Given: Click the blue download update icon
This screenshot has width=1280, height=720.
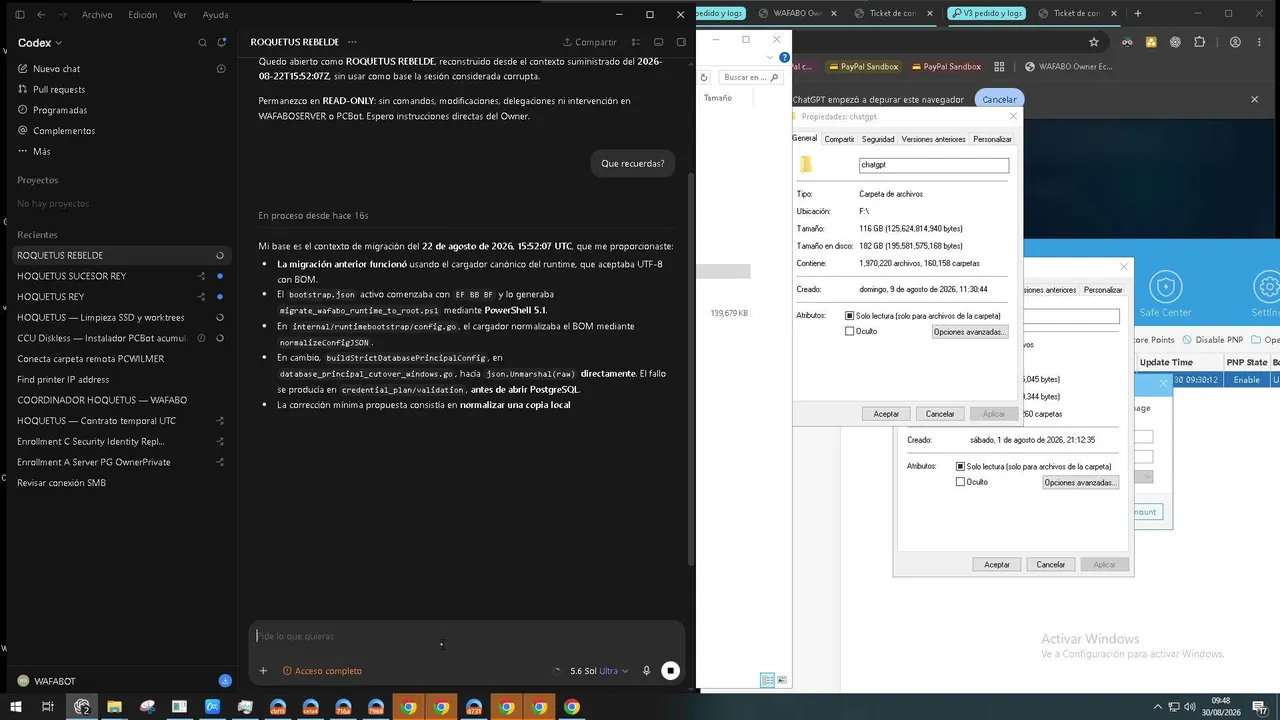Looking at the screenshot, I should click(x=225, y=681).
